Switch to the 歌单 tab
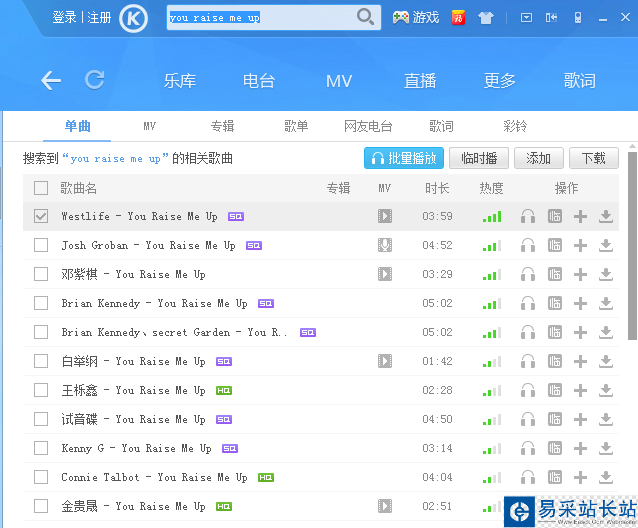The image size is (638, 528). (x=296, y=126)
